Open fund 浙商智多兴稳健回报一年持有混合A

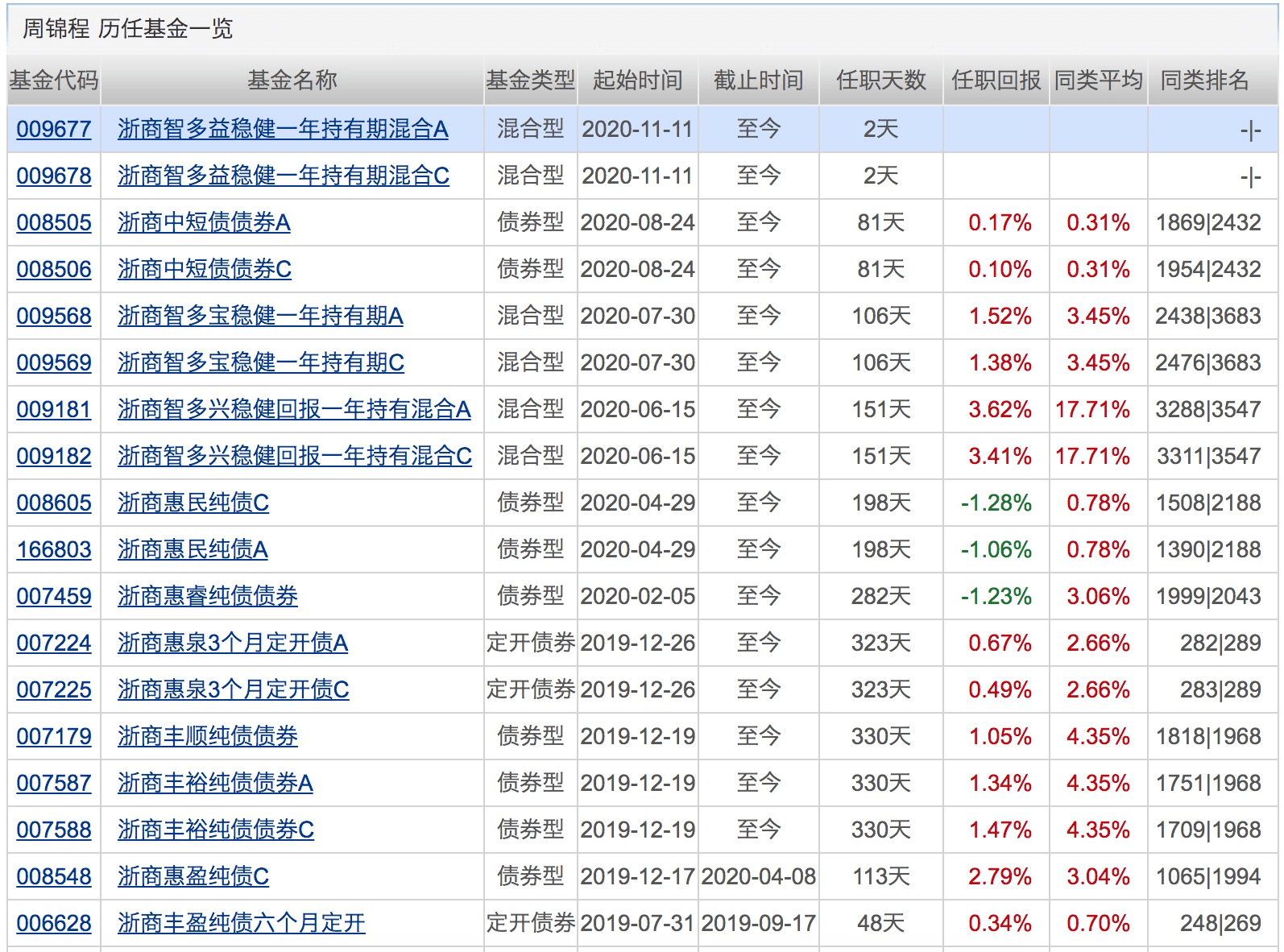tap(294, 409)
